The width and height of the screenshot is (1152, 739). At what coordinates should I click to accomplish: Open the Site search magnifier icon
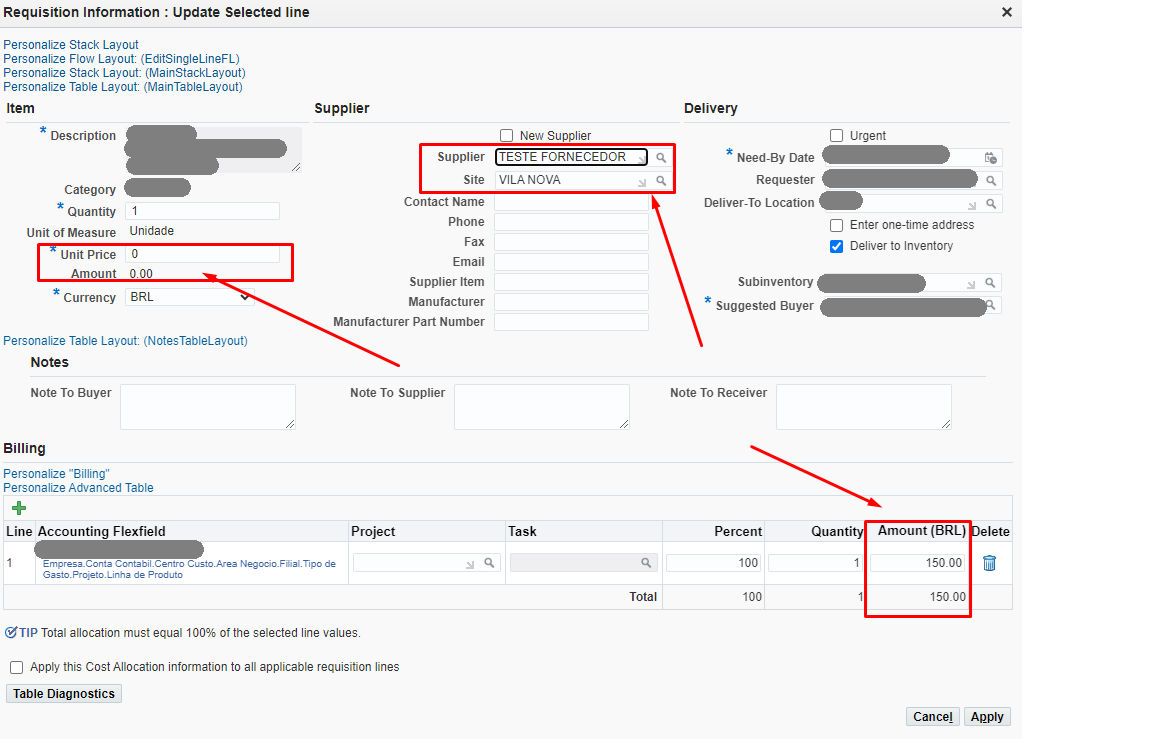pyautogui.click(x=661, y=180)
